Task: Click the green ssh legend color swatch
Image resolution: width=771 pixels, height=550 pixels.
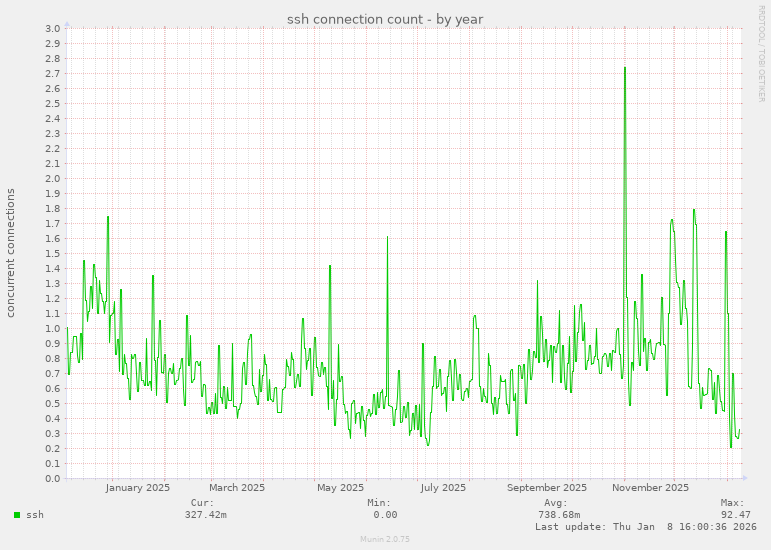Action: tap(17, 515)
